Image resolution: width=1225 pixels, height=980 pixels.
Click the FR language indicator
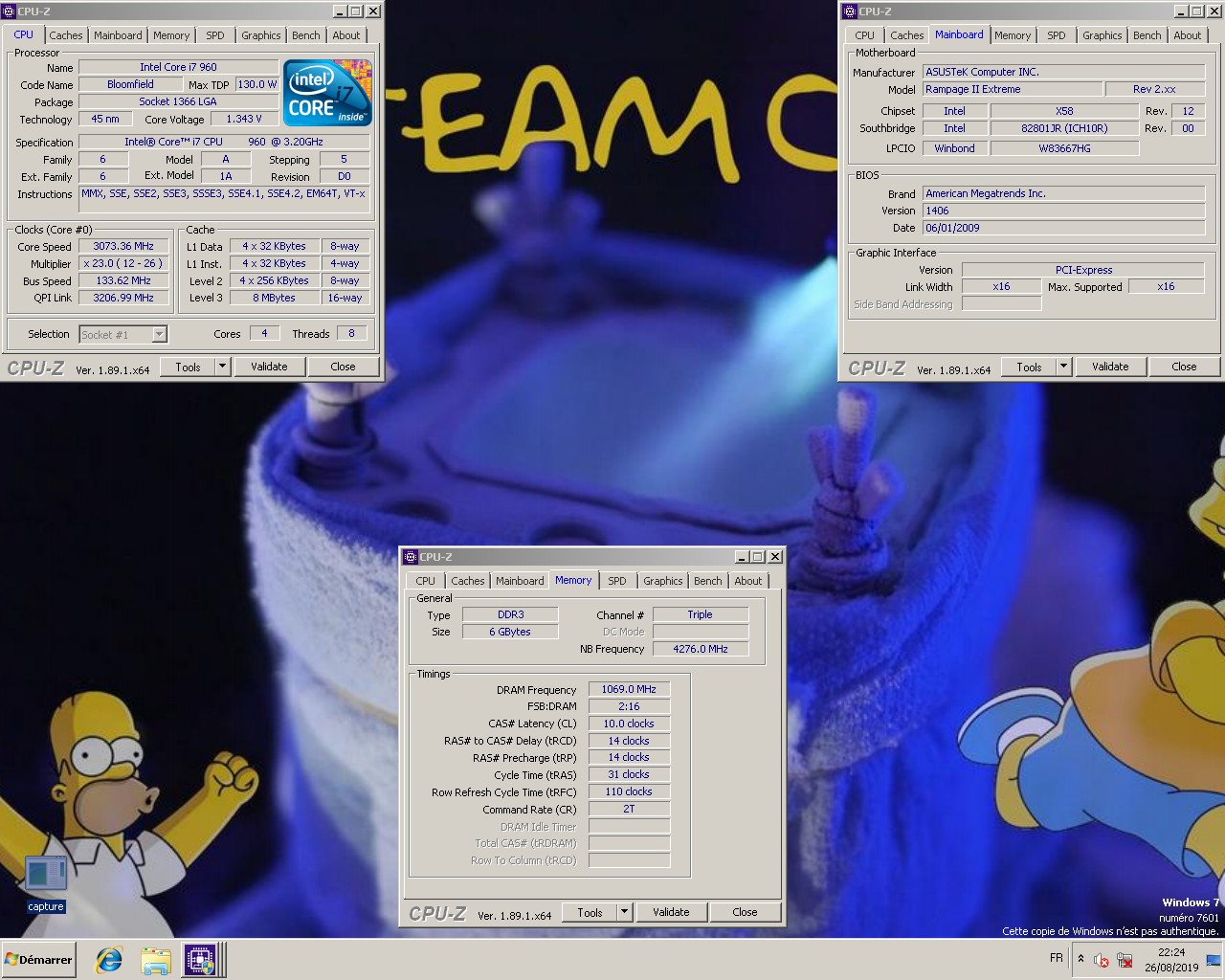coord(1056,958)
